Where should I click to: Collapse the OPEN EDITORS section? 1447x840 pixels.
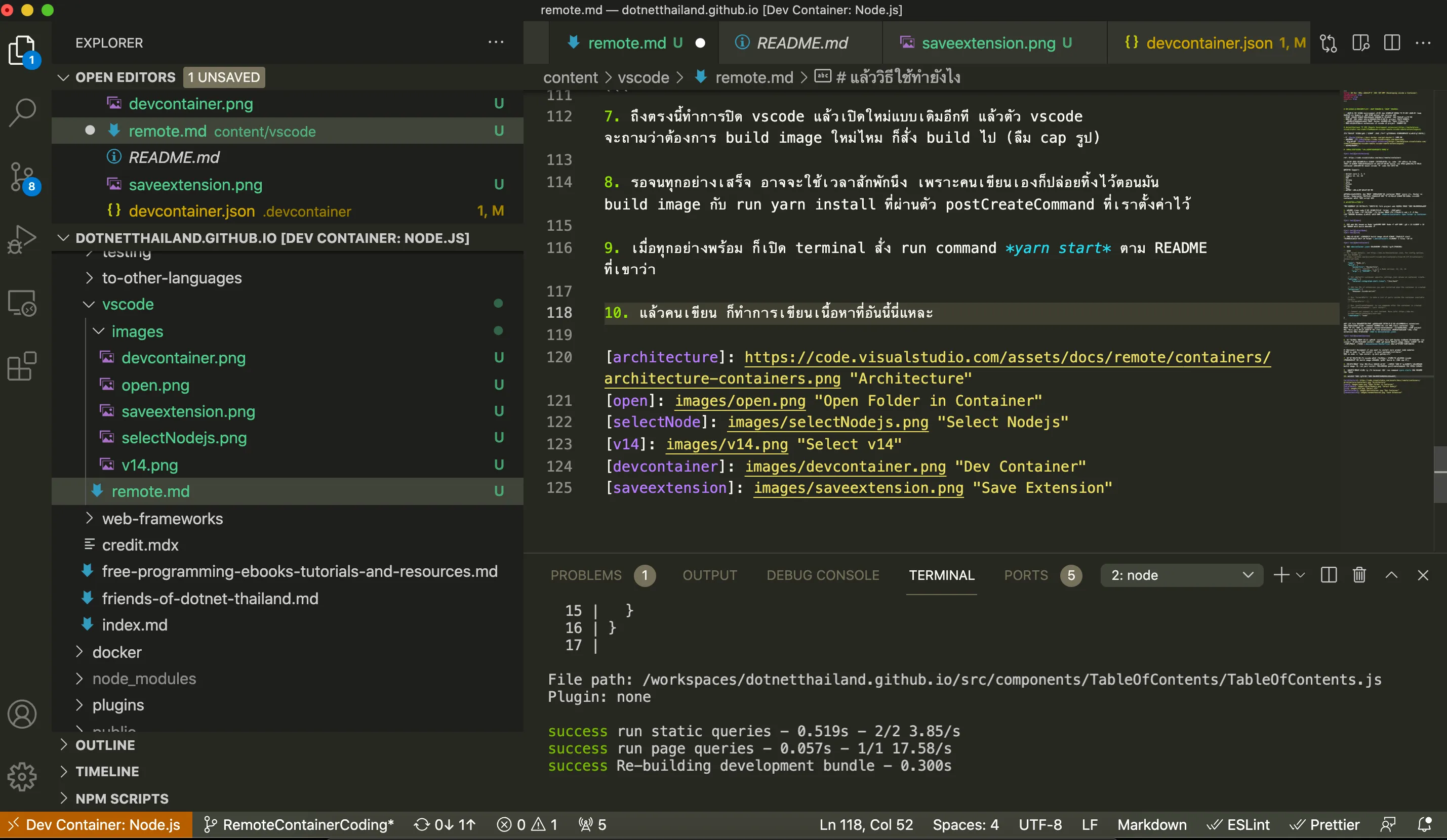pyautogui.click(x=63, y=77)
